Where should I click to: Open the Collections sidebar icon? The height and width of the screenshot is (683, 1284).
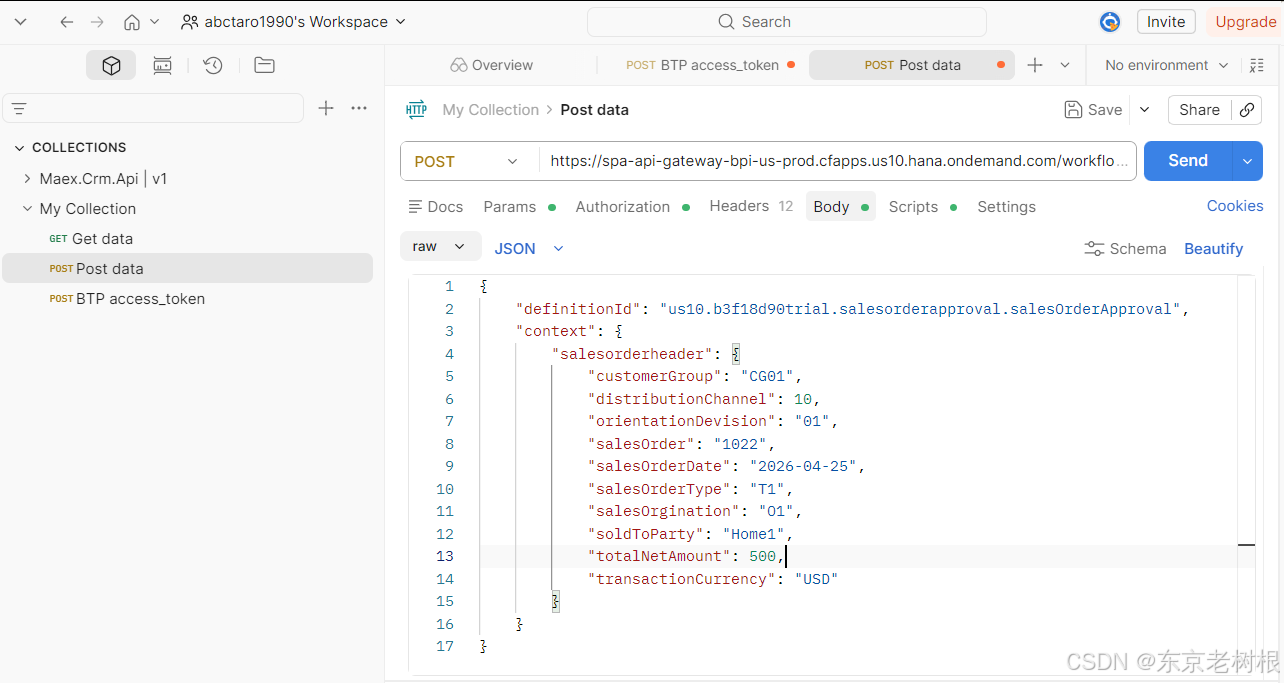coord(111,65)
